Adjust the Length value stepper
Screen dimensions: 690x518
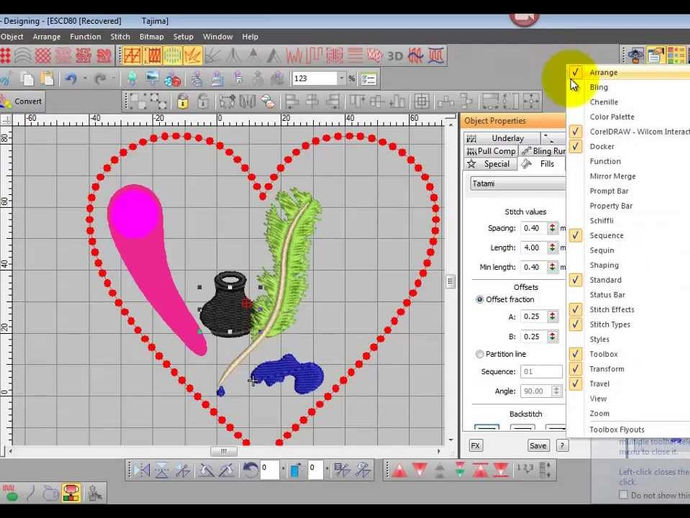click(x=552, y=247)
